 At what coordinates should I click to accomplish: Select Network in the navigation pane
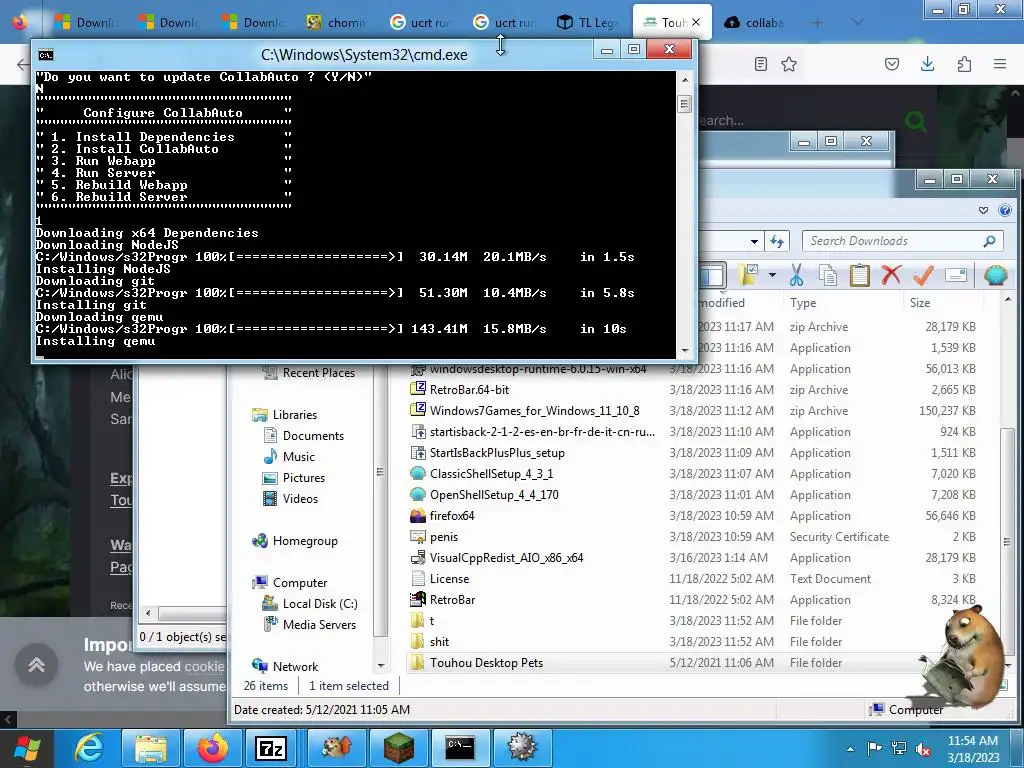click(295, 666)
